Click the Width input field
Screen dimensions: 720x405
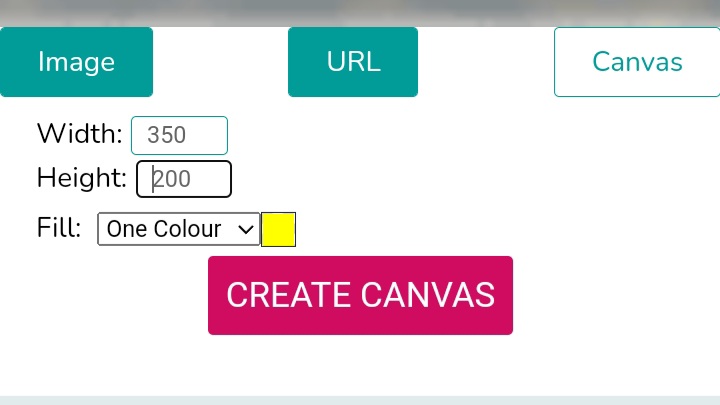tap(179, 135)
